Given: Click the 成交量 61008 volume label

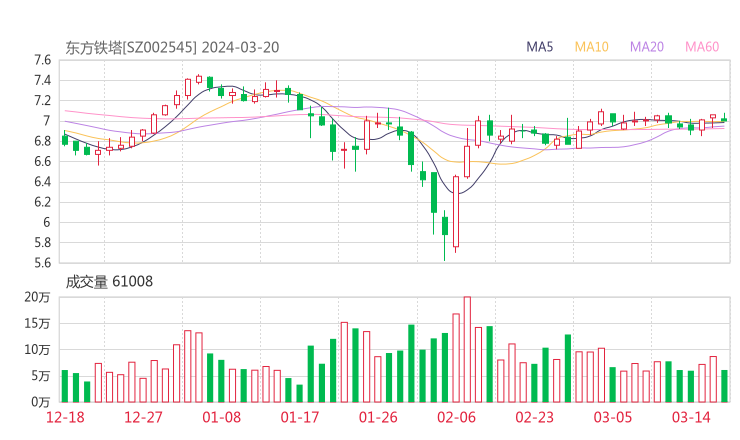Looking at the screenshot, I should coord(109,282).
